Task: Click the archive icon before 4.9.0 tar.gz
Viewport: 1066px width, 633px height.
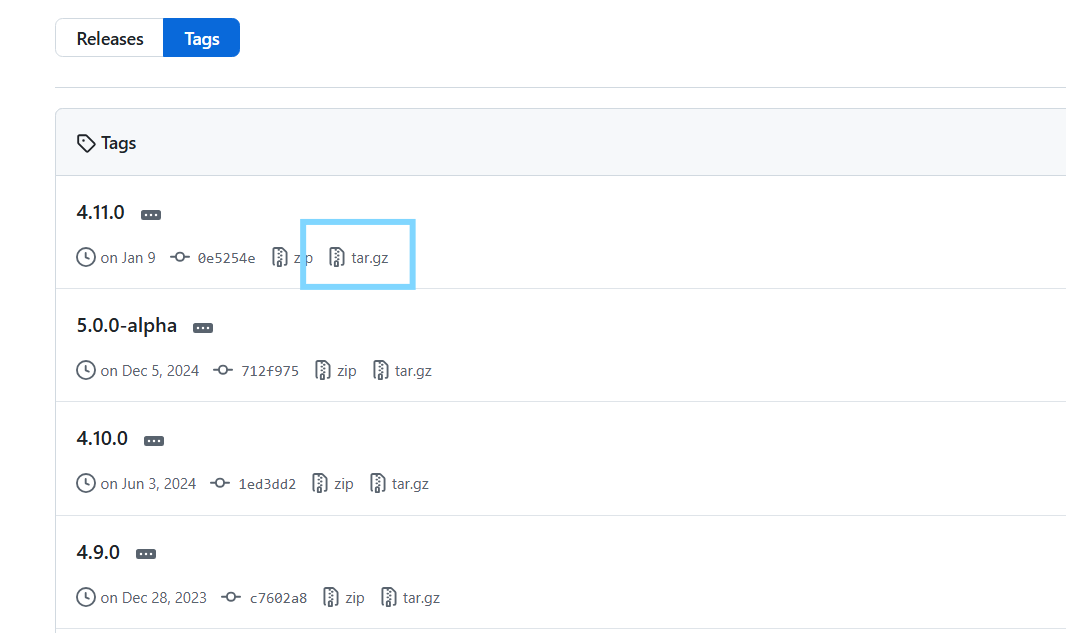Action: tap(389, 597)
